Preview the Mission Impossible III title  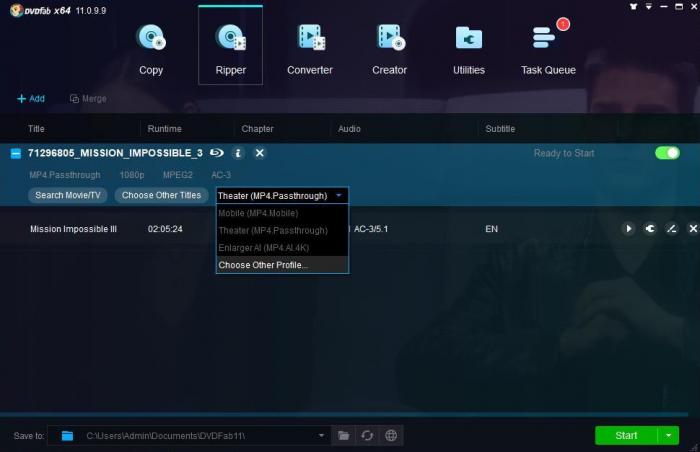point(628,229)
